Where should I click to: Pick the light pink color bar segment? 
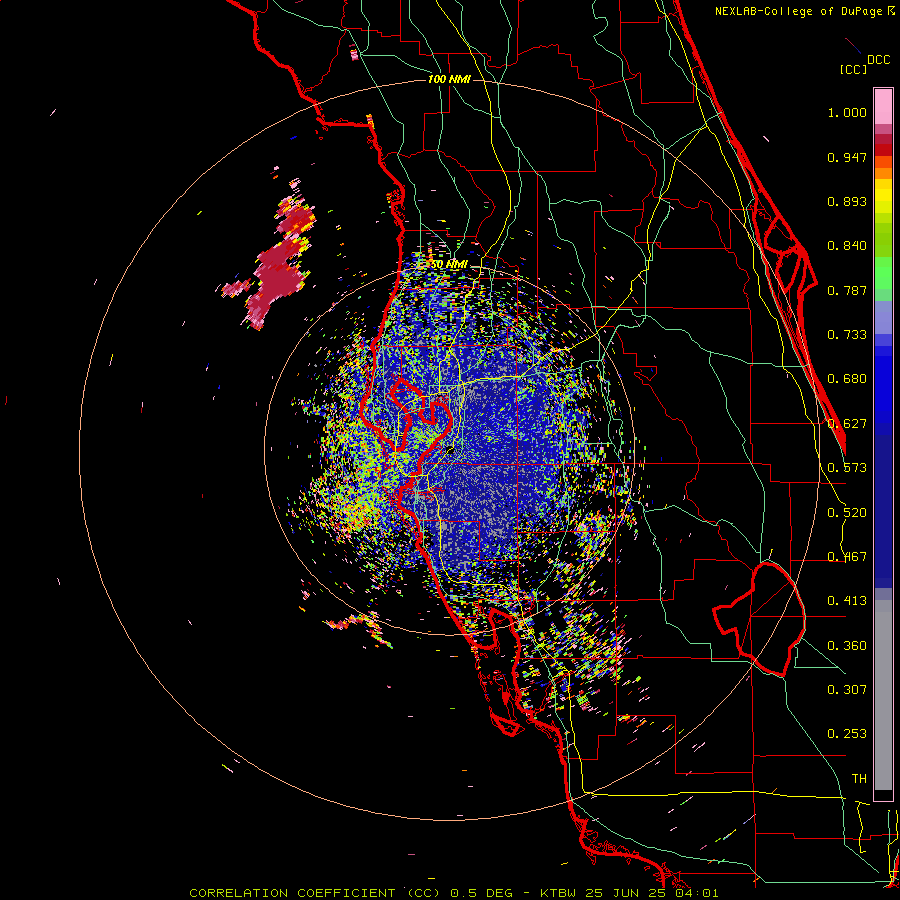tap(883, 107)
